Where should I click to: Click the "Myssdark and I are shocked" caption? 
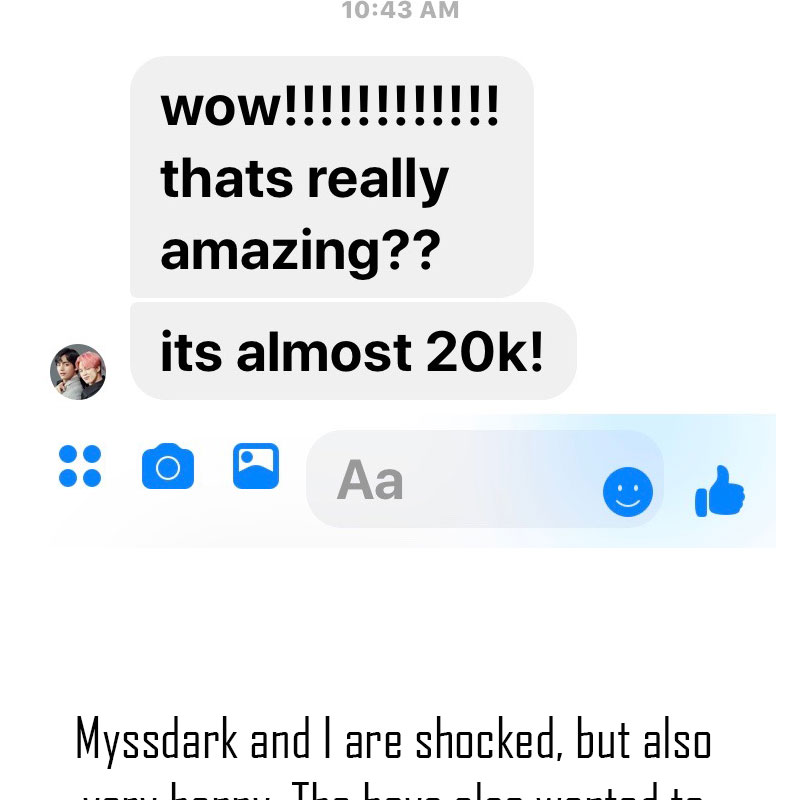pos(393,740)
